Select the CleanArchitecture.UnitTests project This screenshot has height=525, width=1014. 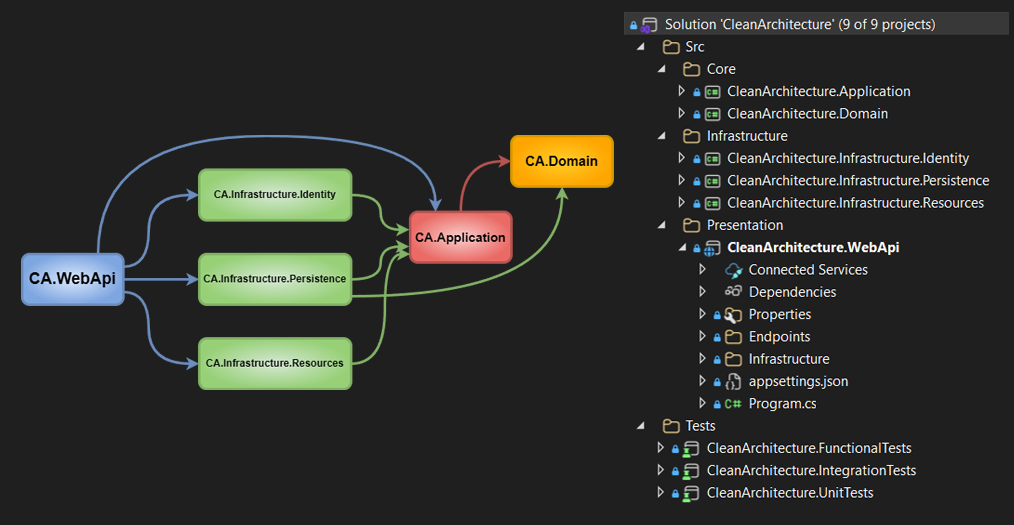pyautogui.click(x=789, y=493)
